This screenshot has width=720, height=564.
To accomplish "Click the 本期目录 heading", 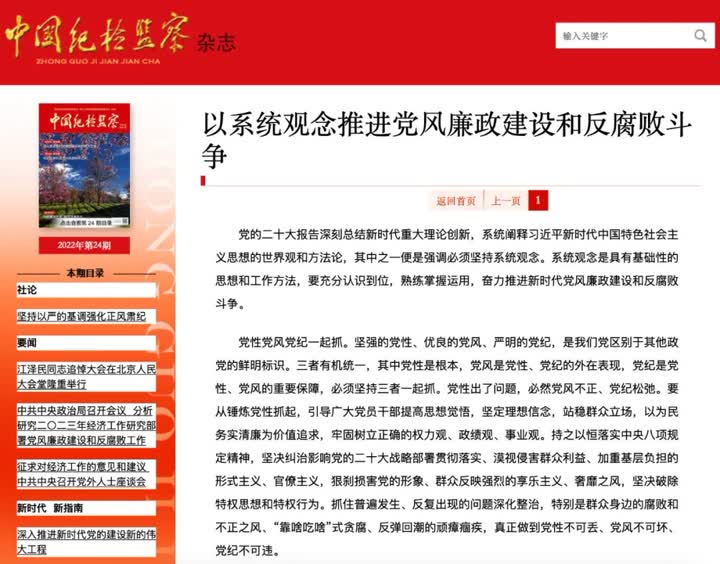I will pyautogui.click(x=85, y=273).
